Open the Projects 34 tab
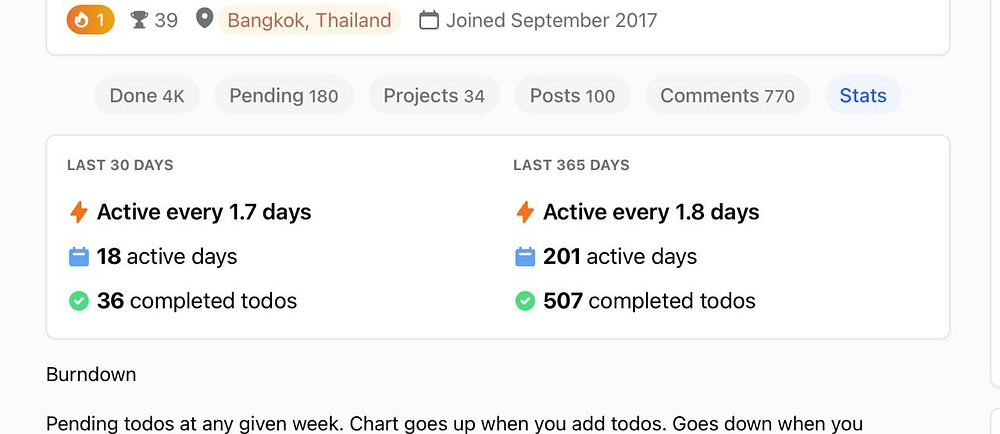 click(x=434, y=96)
